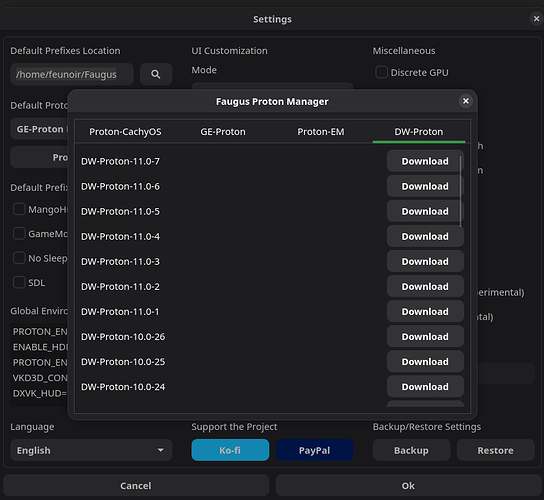Download DW-Proton-11.0-1
Screen dimensions: 544x500
click(x=425, y=312)
